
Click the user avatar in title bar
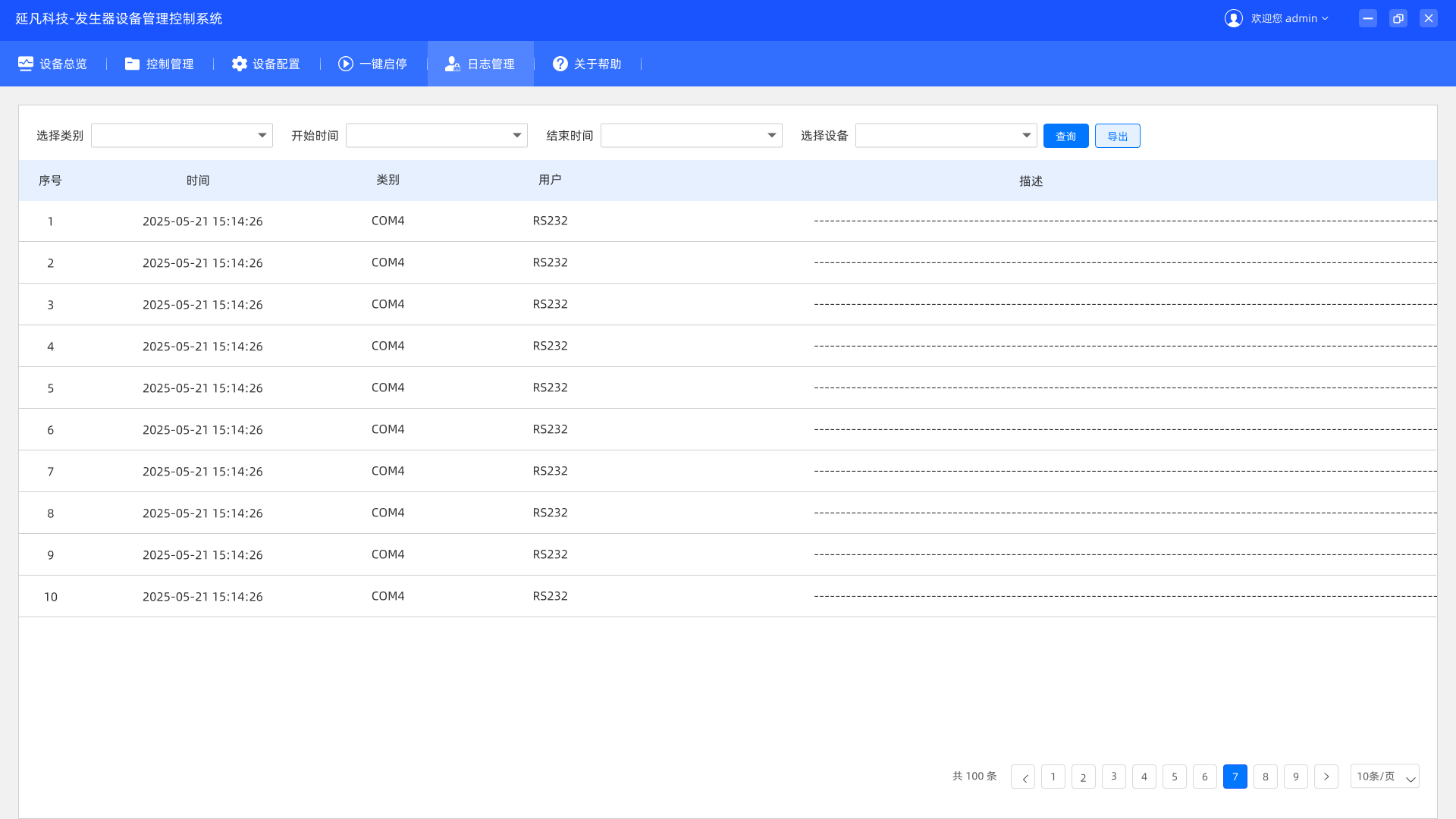tap(1233, 18)
